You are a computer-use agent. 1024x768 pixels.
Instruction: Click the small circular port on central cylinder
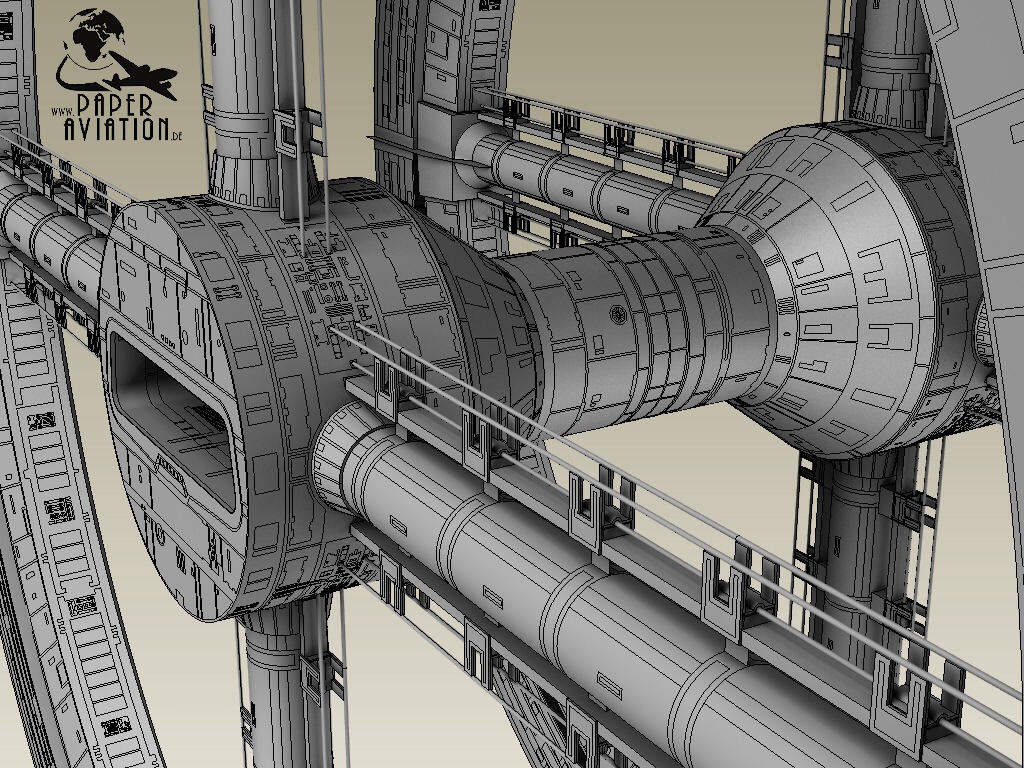coord(615,314)
